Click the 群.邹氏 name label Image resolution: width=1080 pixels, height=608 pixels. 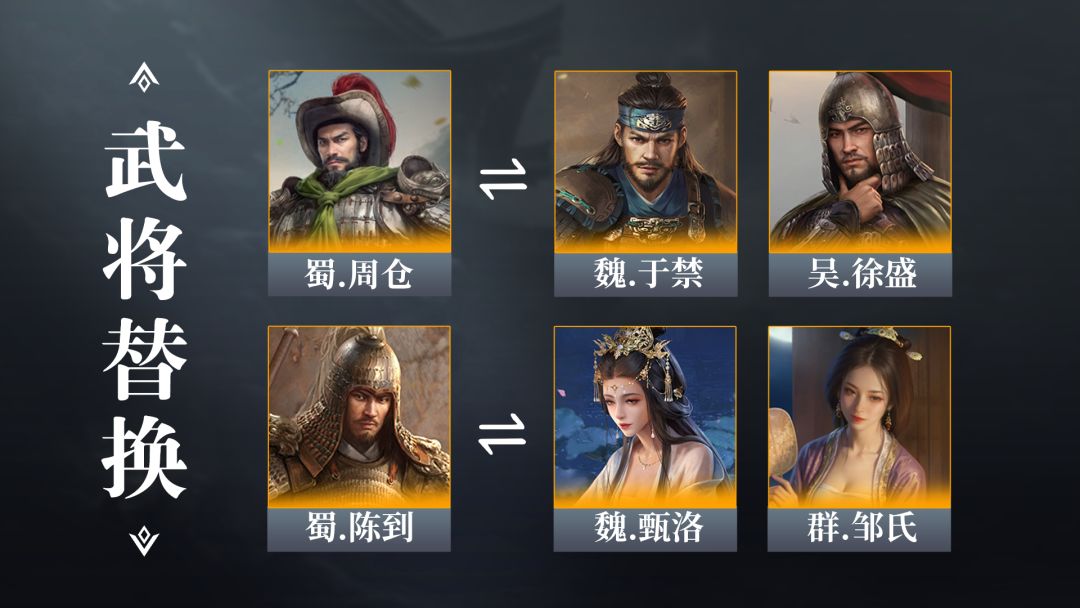(860, 529)
